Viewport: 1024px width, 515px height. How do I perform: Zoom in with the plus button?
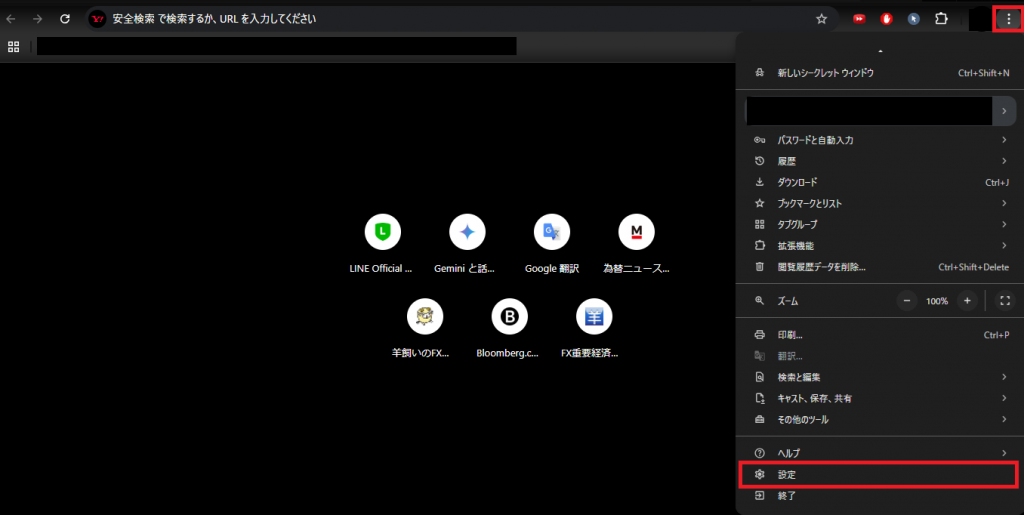coord(967,301)
